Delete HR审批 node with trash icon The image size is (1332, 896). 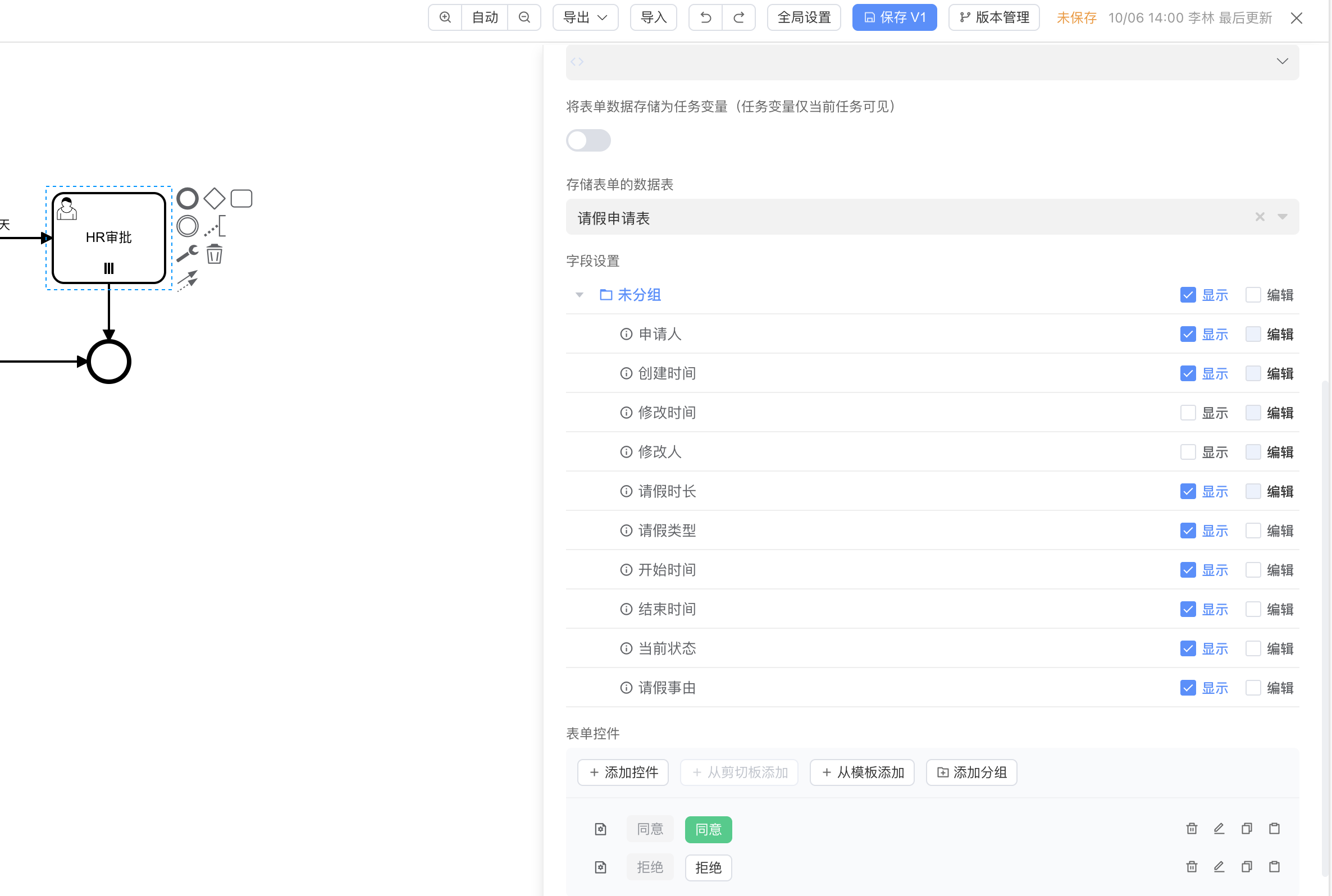click(x=215, y=254)
